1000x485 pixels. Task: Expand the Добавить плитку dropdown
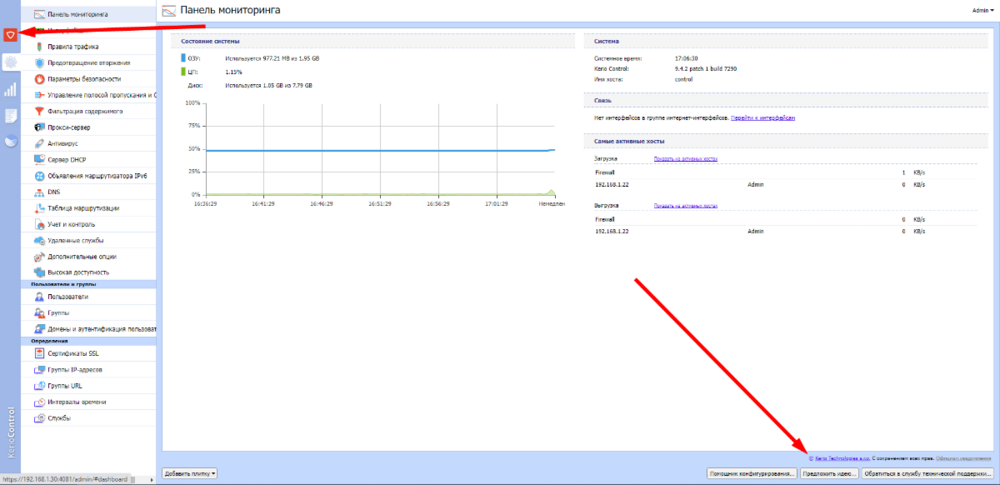(190, 472)
